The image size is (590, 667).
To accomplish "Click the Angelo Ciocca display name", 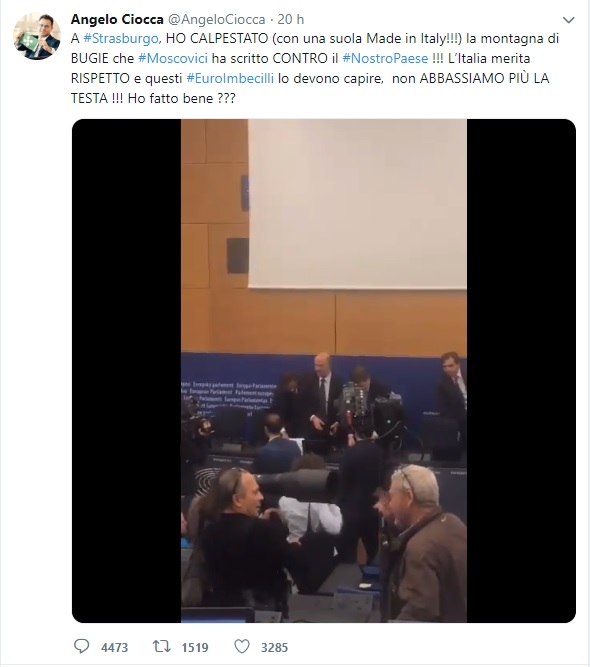I will [x=117, y=19].
